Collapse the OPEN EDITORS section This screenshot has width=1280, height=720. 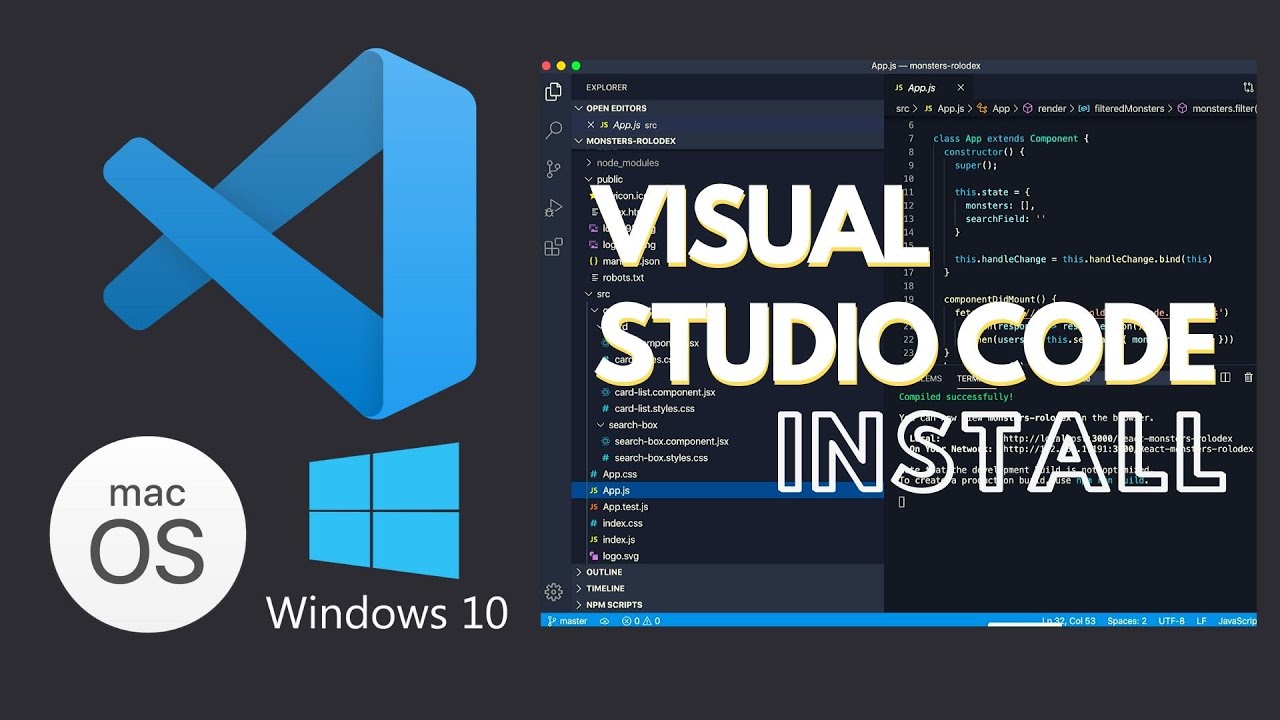pos(616,108)
